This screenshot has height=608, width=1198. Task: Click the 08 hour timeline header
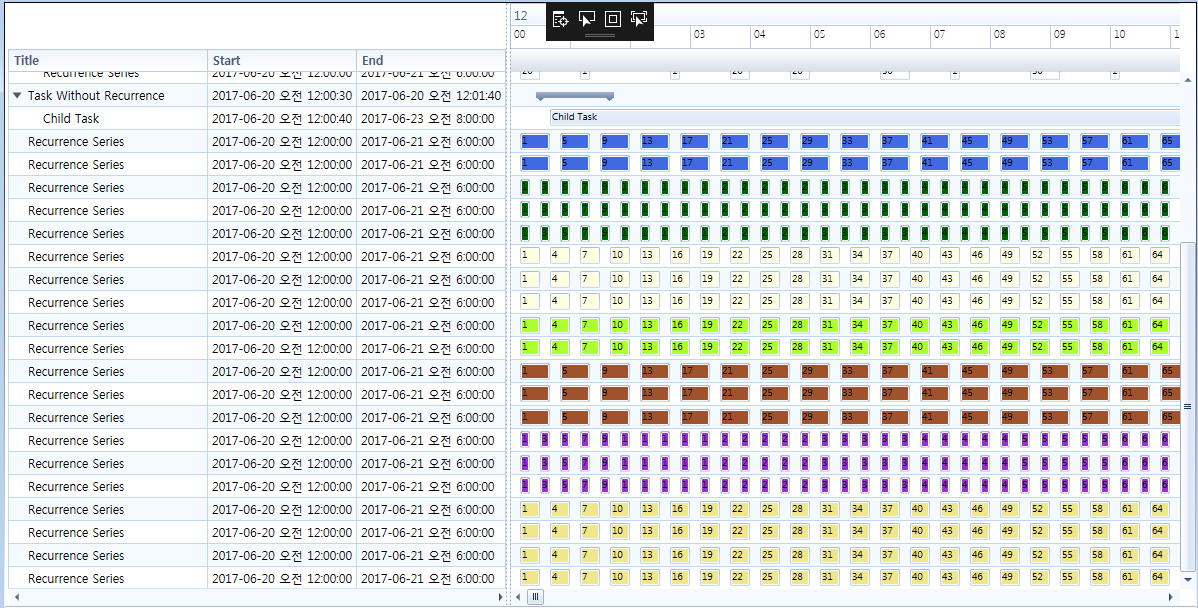click(1020, 37)
